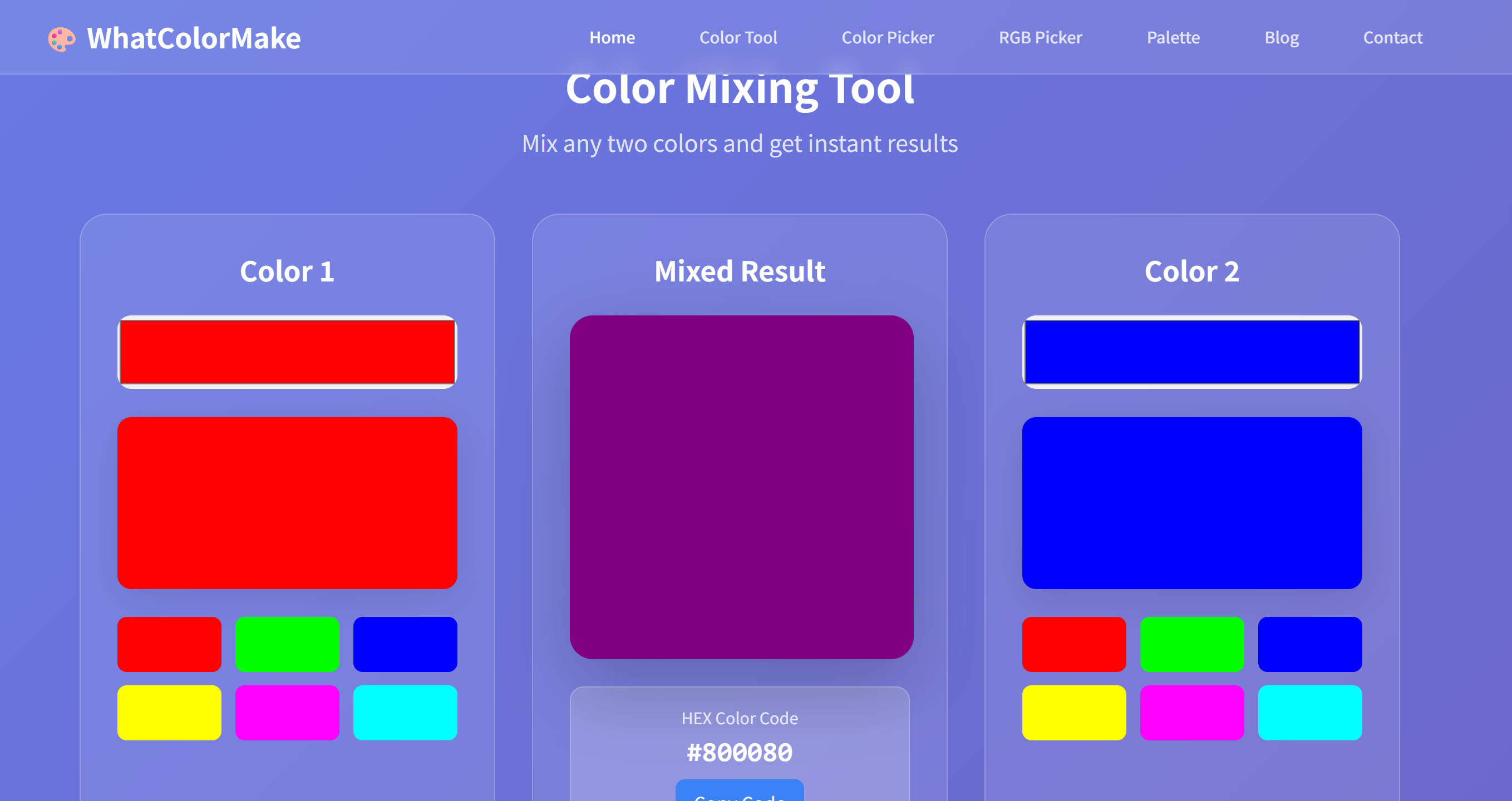Screen dimensions: 1512x801
Task: Pick red preset swatch in Color 1
Action: (169, 644)
